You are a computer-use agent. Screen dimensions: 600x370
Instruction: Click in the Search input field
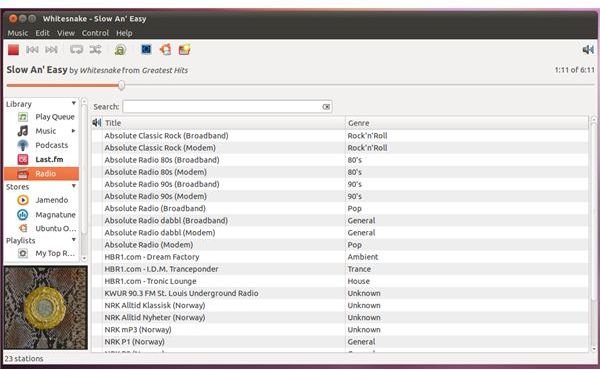point(222,107)
